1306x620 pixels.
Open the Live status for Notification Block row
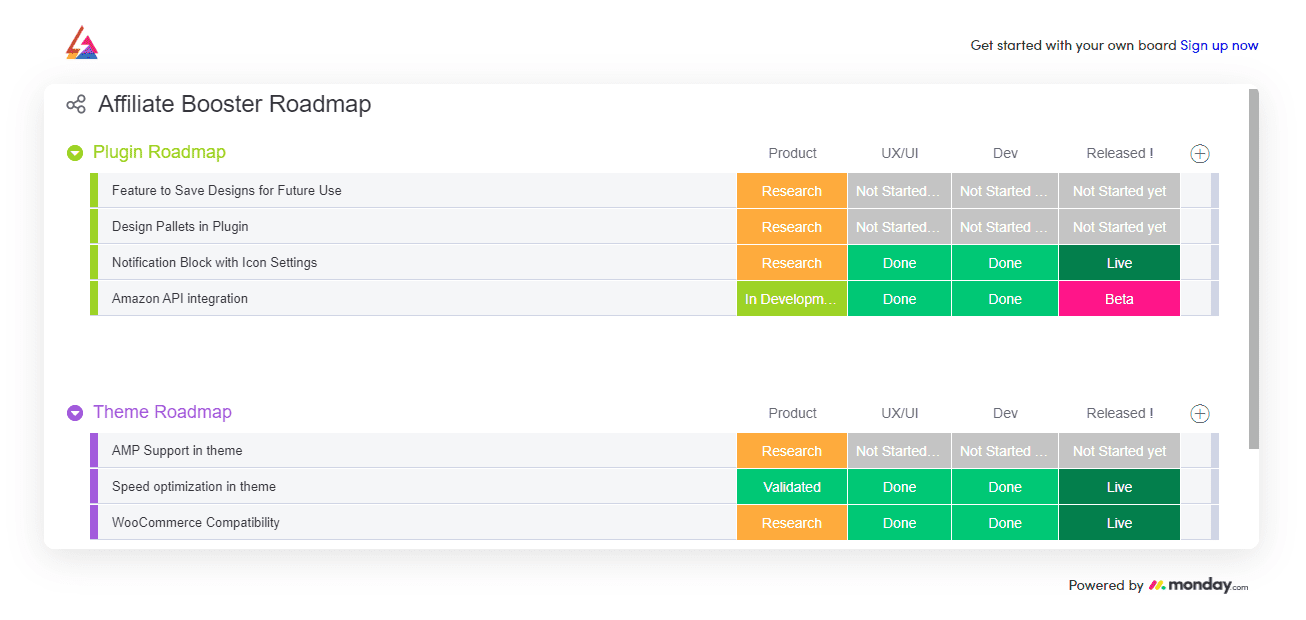tap(1119, 263)
